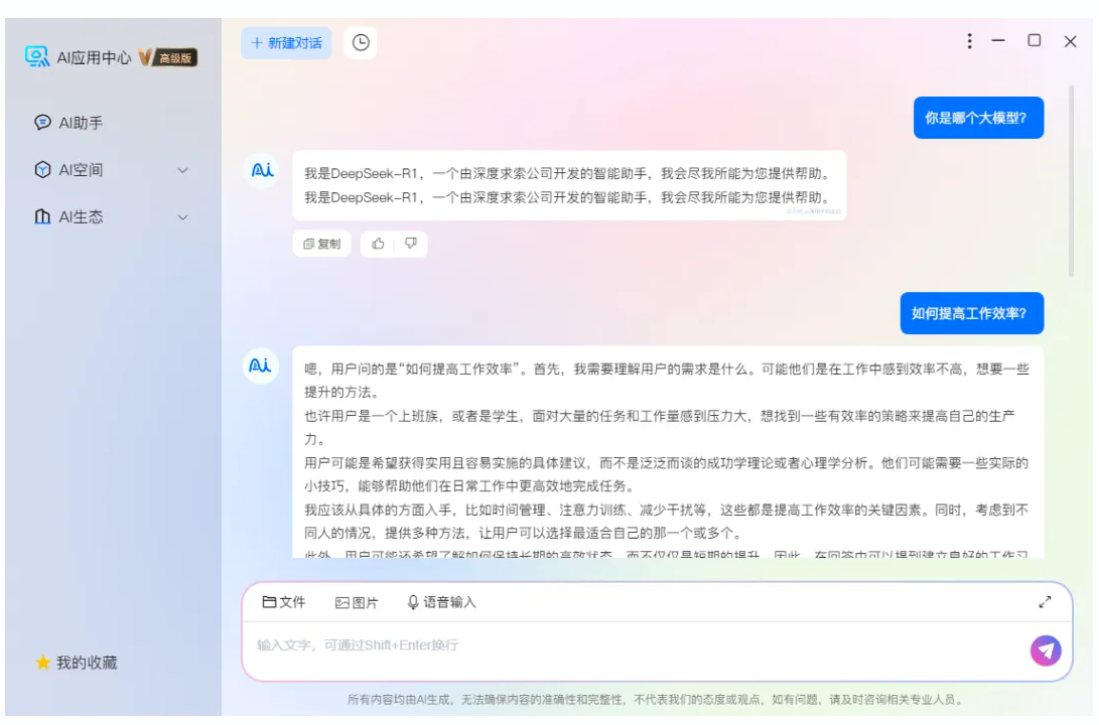The image size is (1099, 725).
Task: Click the 高级版 premium badge
Action: coord(168,57)
